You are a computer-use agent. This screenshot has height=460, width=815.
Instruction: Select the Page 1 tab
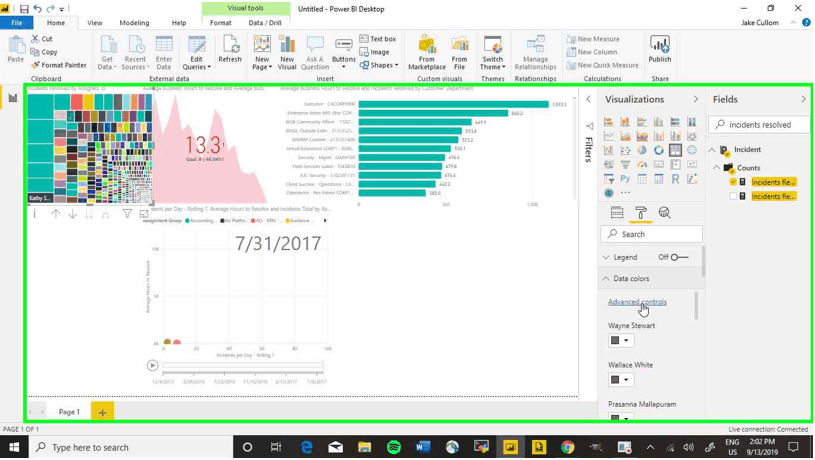[69, 412]
